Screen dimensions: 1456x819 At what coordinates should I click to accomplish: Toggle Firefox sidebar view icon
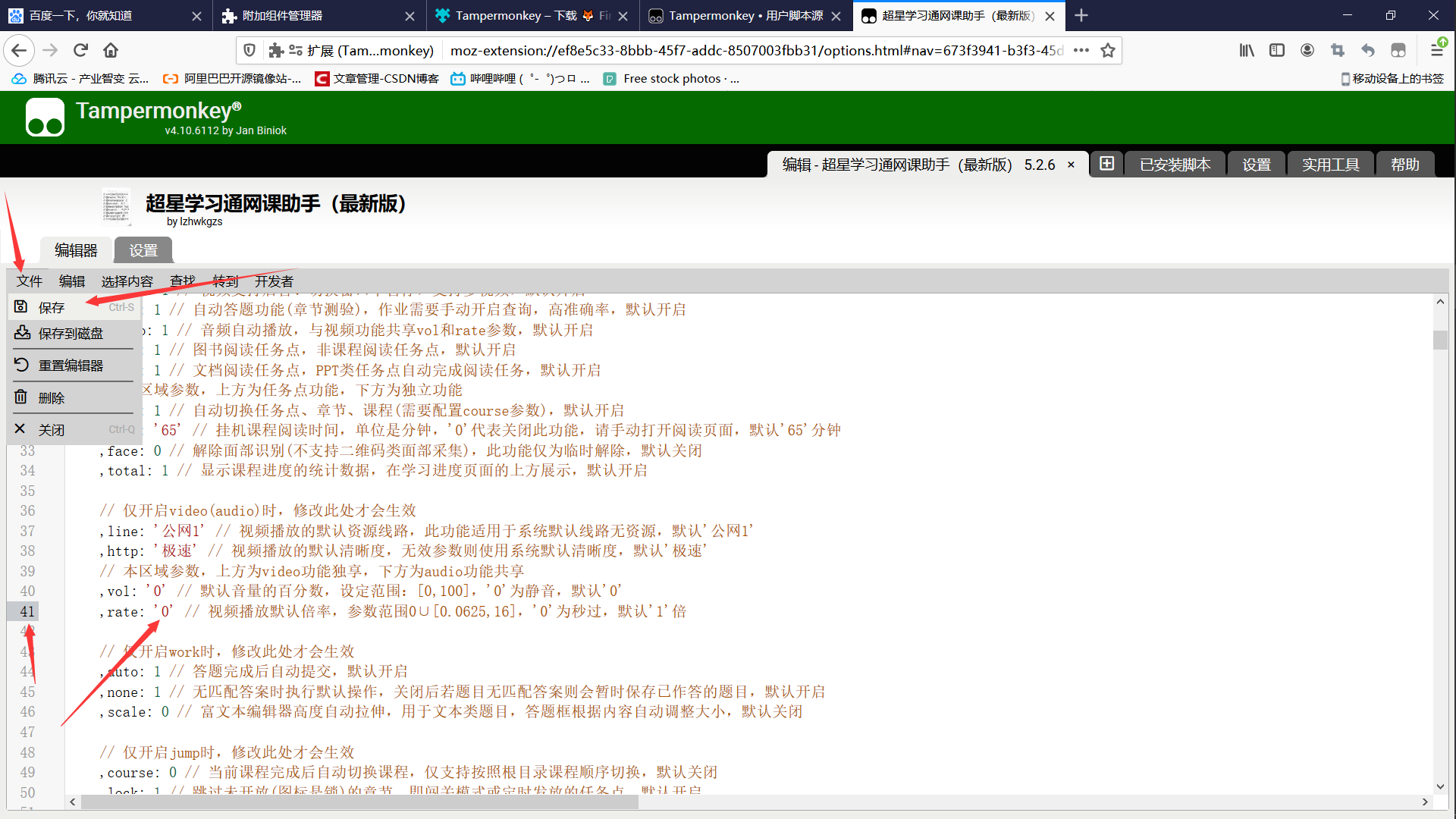pyautogui.click(x=1277, y=50)
